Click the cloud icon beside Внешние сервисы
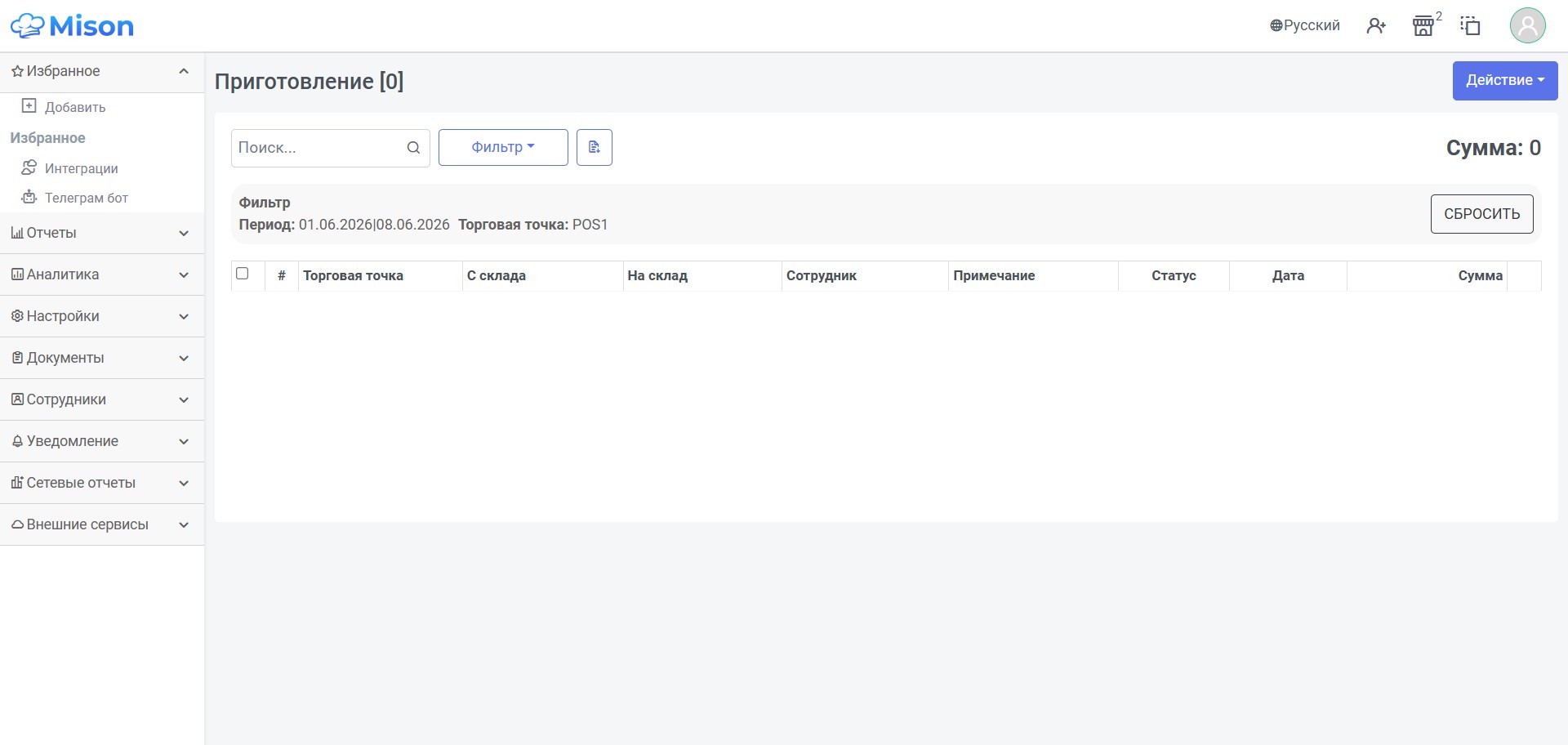This screenshot has height=745, width=1568. click(17, 524)
